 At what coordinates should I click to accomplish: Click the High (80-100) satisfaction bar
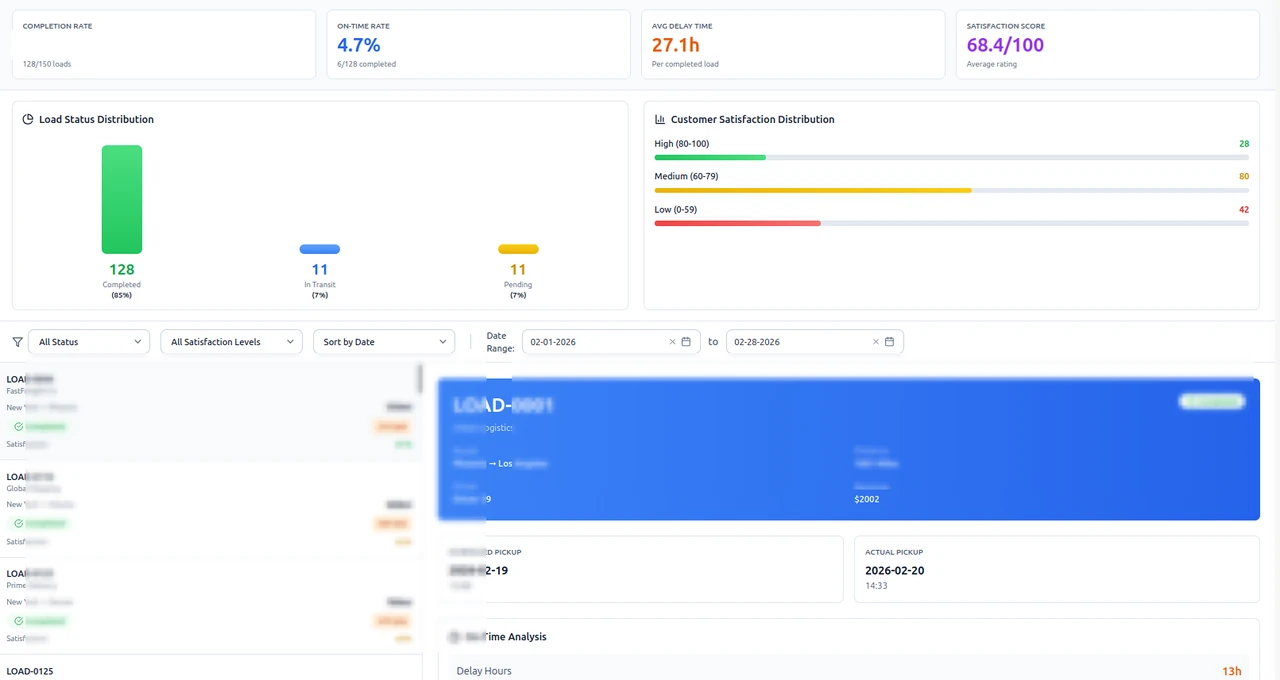click(x=951, y=157)
